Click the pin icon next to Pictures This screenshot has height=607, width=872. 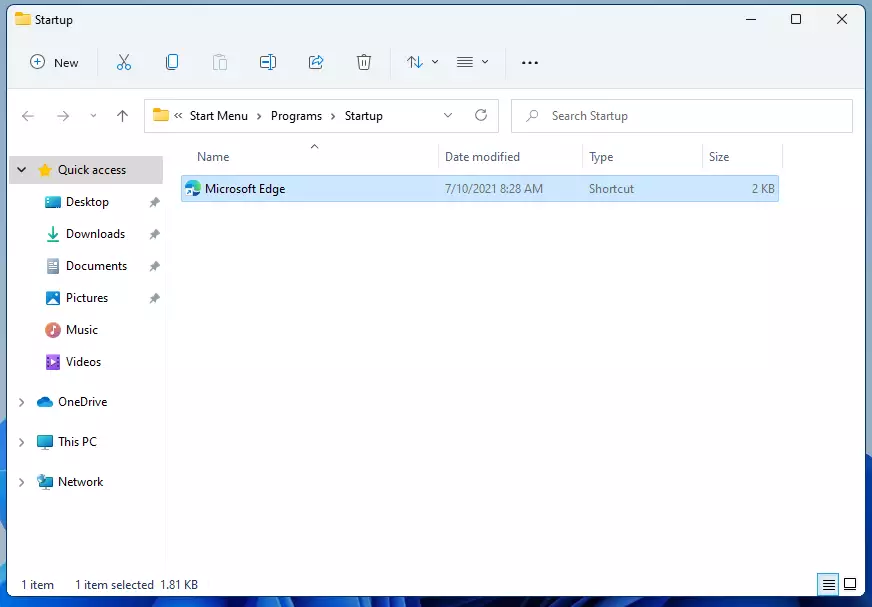[x=155, y=298]
